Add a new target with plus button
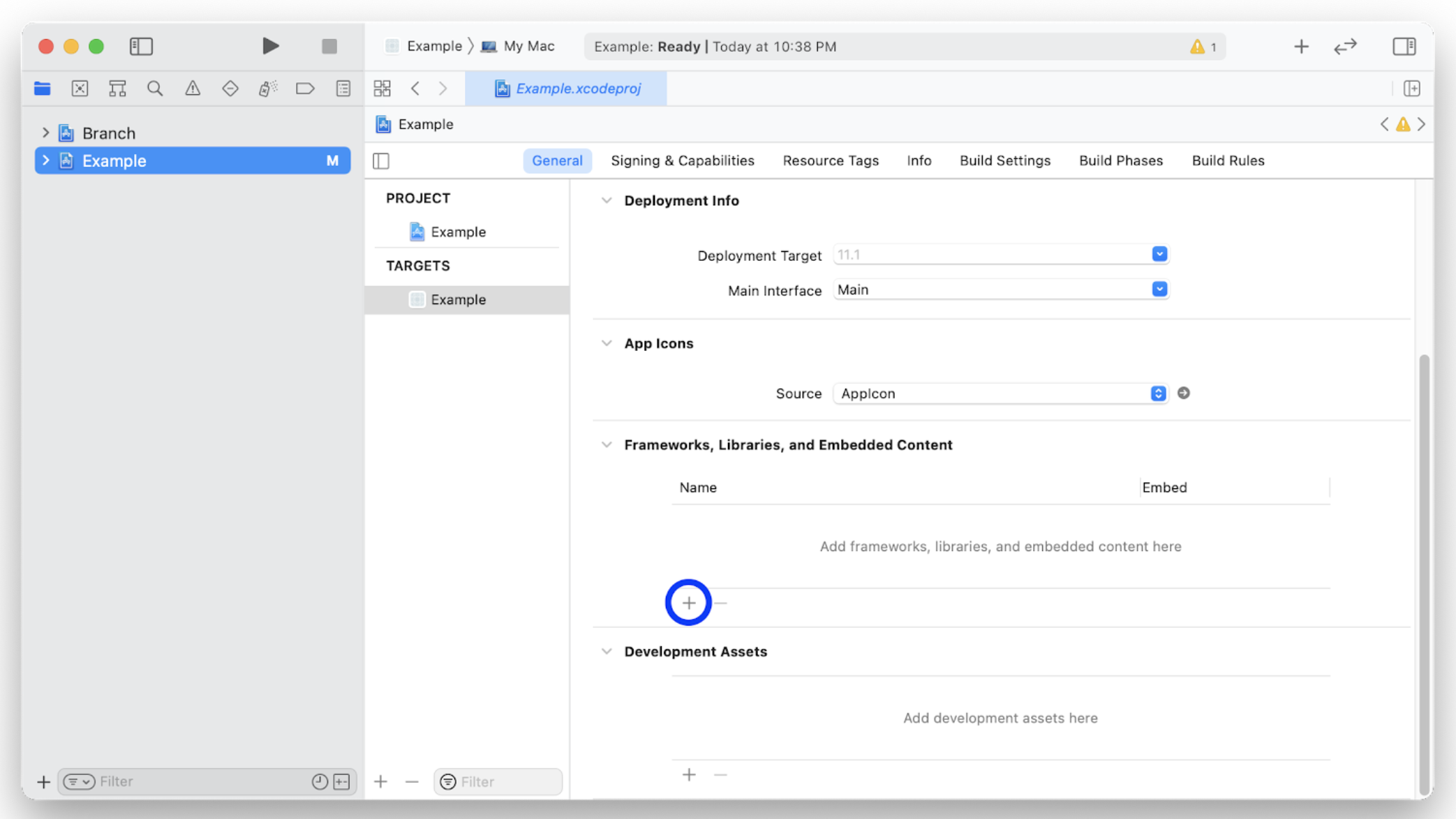This screenshot has height=819, width=1456. pos(380,781)
